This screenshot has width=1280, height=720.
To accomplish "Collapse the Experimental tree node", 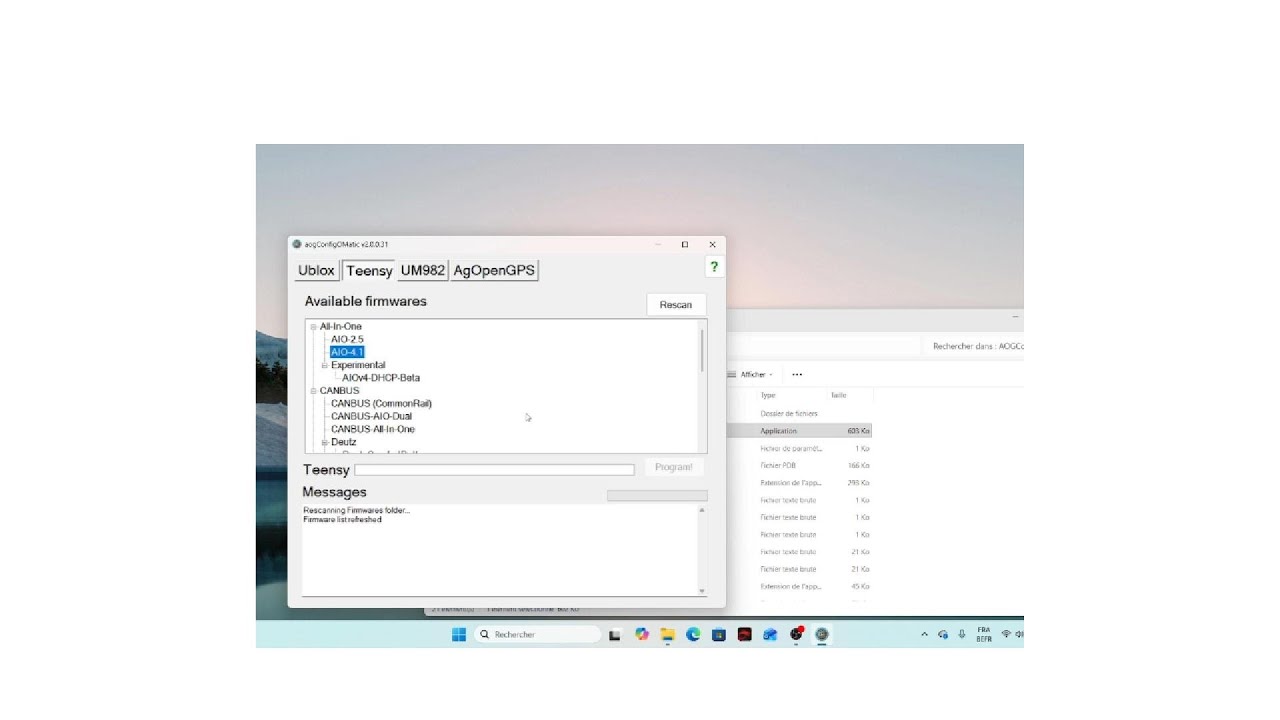I will [x=325, y=365].
